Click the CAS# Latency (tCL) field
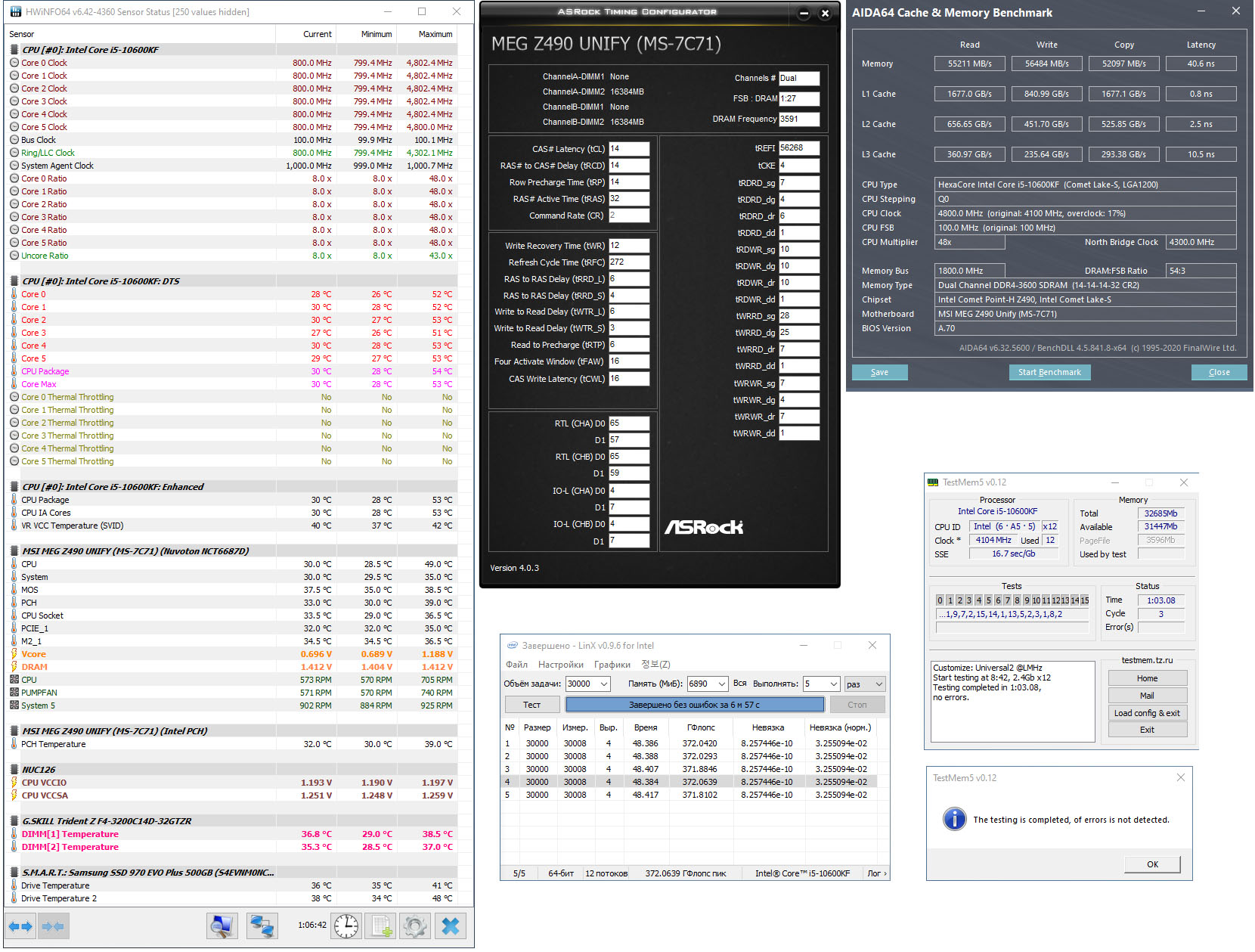Viewport: 1255px width, 952px height. 629,149
